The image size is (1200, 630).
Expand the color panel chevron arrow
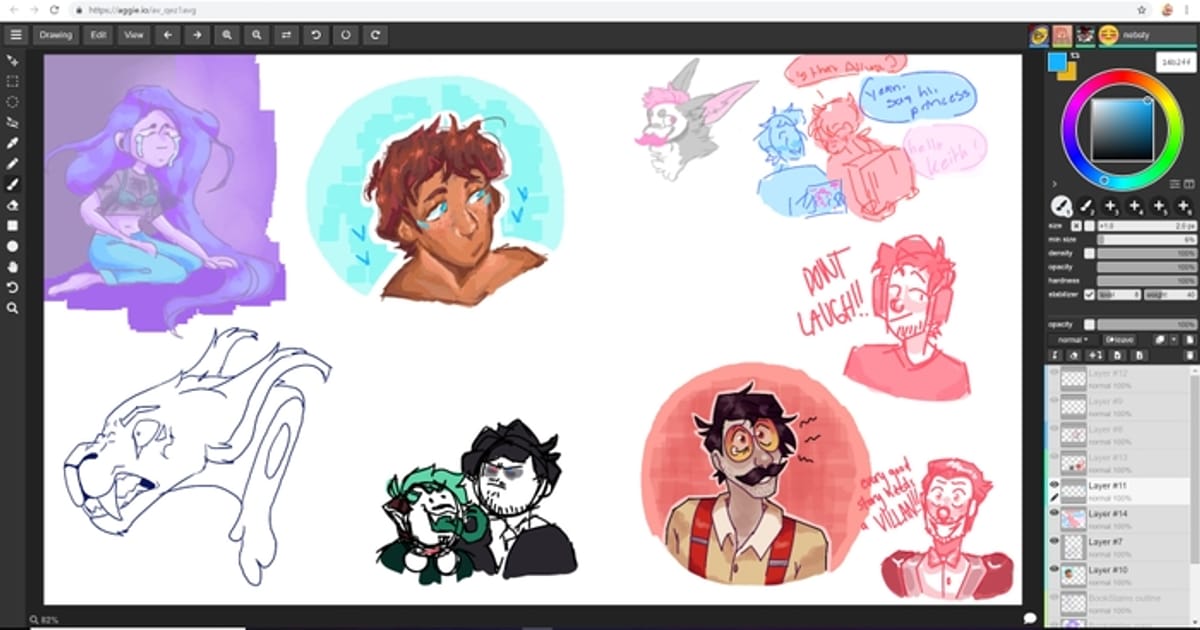(x=1054, y=184)
